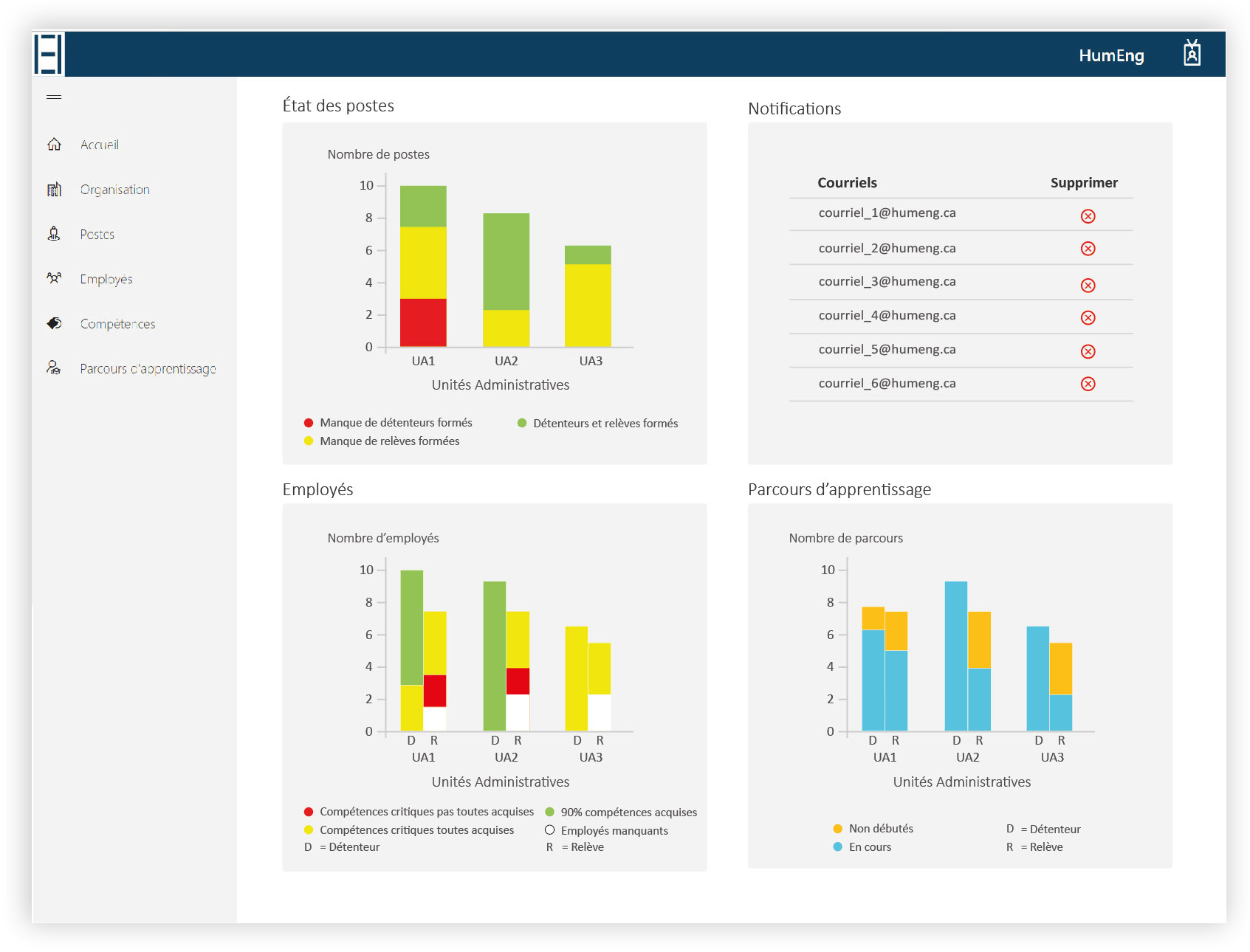Open the Compétences menu item
The image size is (1250, 952).
[x=117, y=324]
